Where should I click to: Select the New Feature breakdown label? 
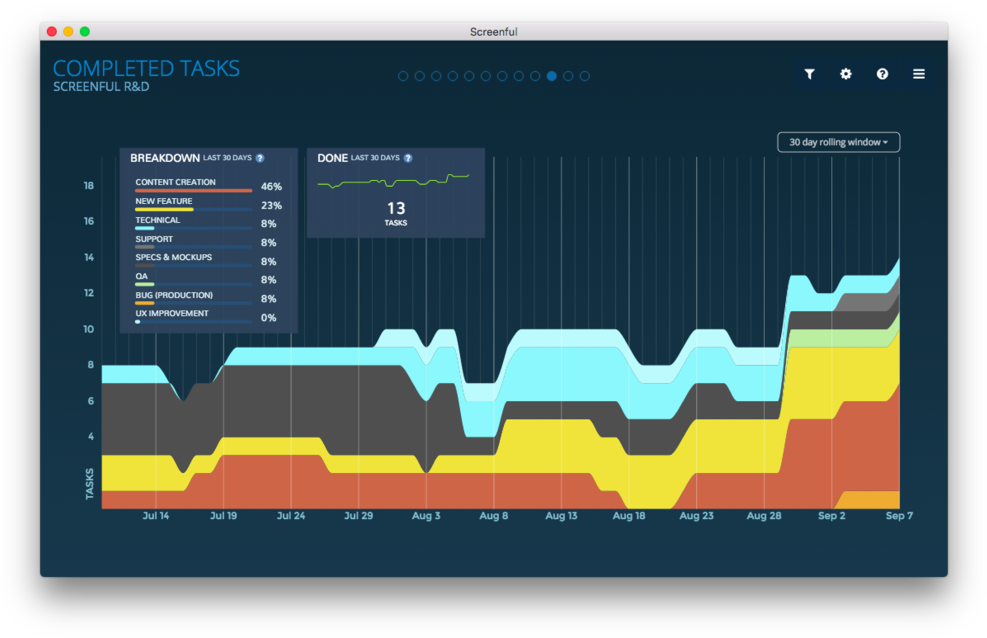click(164, 201)
